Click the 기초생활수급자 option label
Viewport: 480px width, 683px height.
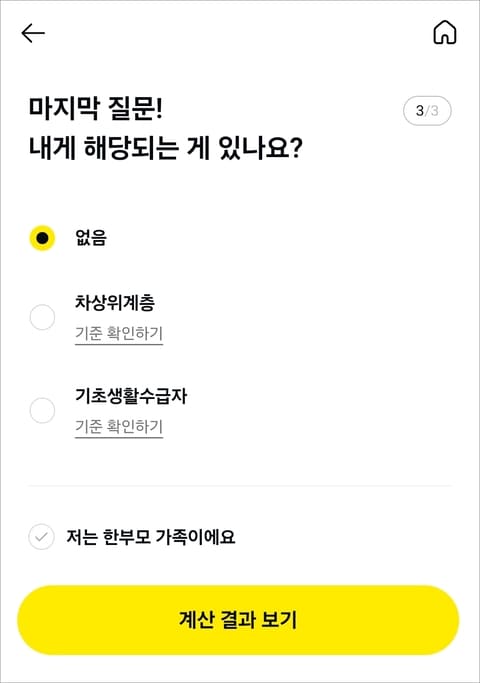coord(131,396)
